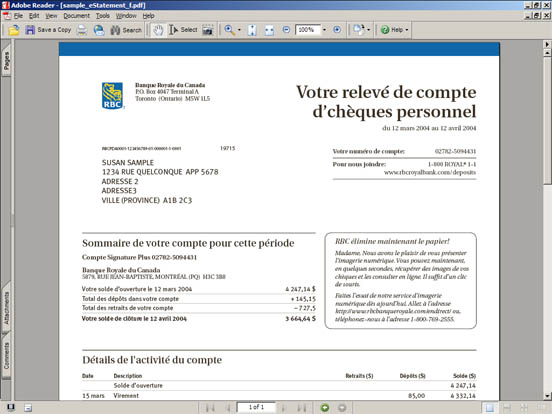Screen dimensions: 552x414
Task: Open the Pages side panel tab
Action: click(7, 61)
